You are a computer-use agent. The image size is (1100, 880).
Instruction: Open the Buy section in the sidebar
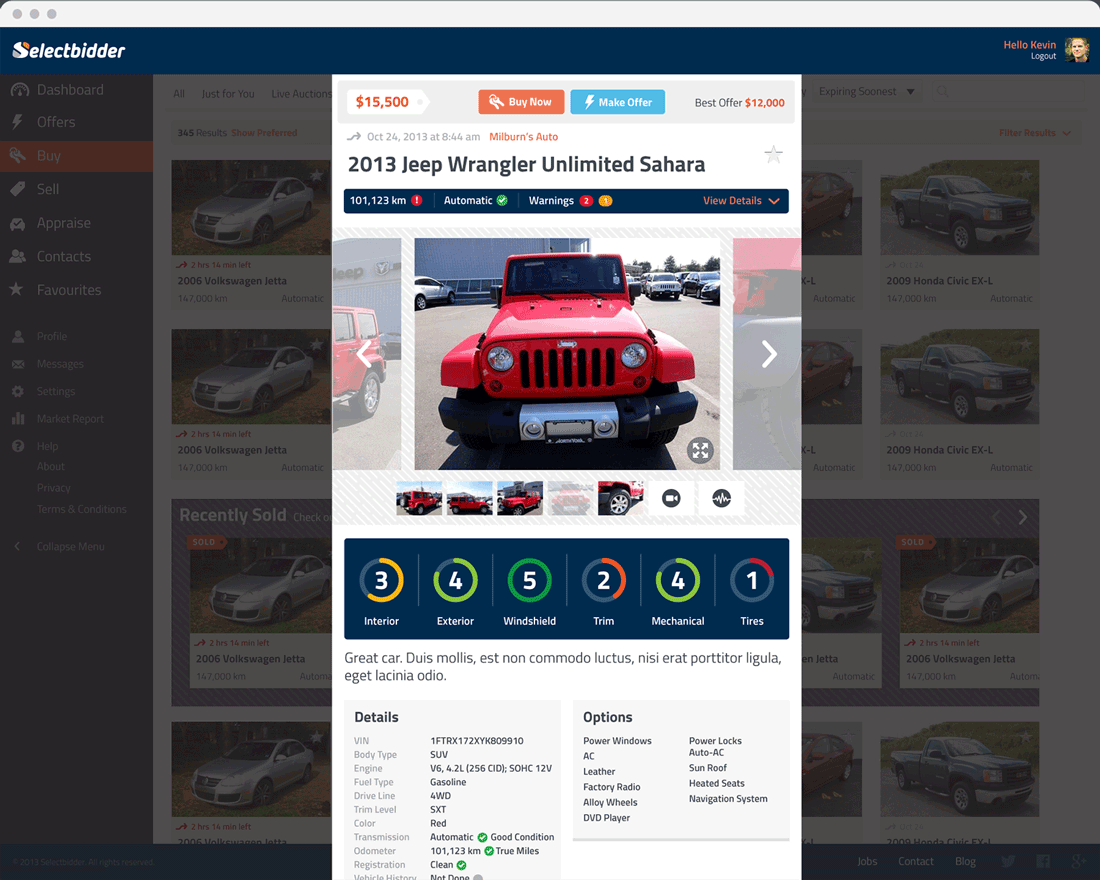[76, 156]
